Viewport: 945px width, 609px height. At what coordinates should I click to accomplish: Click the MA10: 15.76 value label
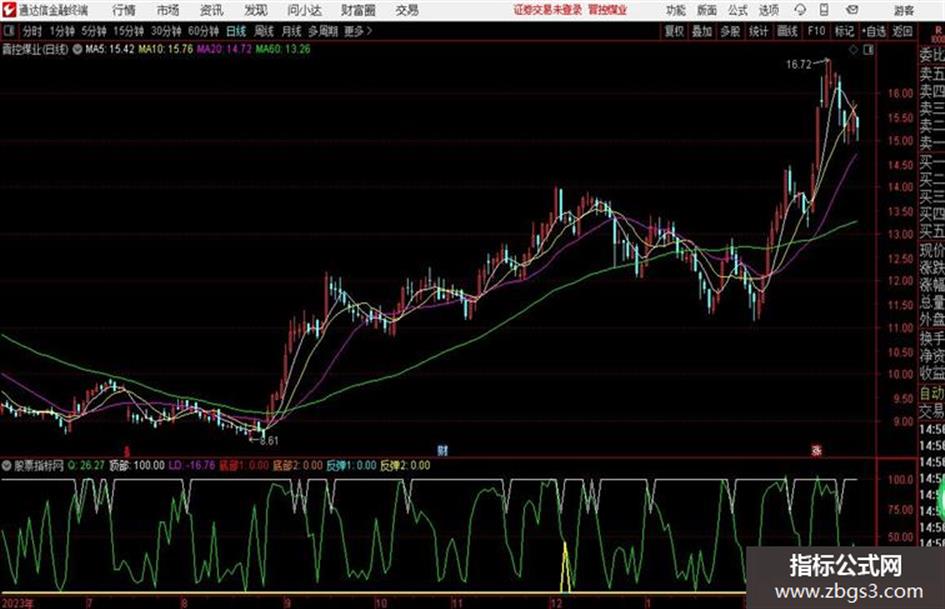(x=166, y=49)
